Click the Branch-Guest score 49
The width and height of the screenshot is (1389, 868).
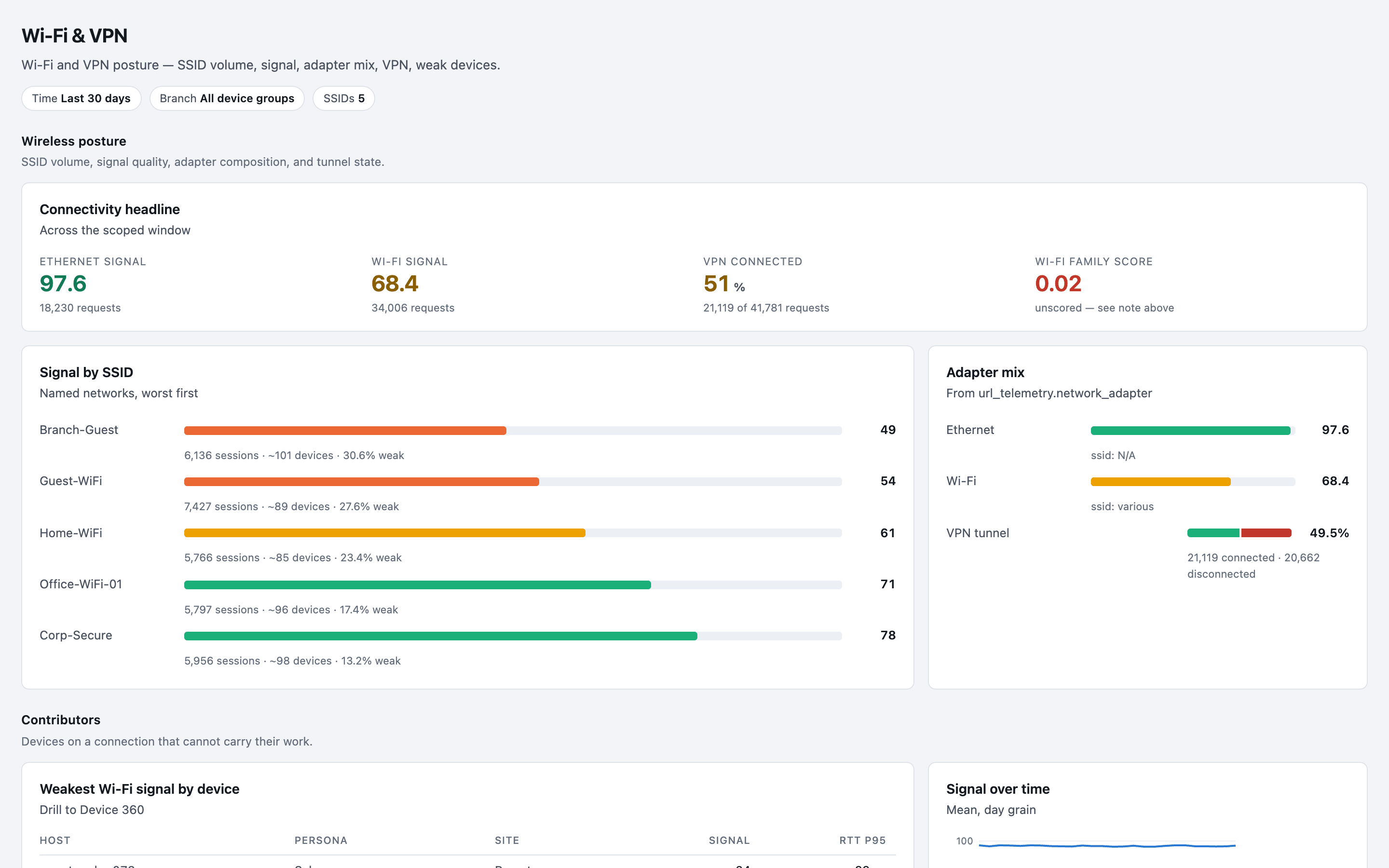(x=888, y=430)
